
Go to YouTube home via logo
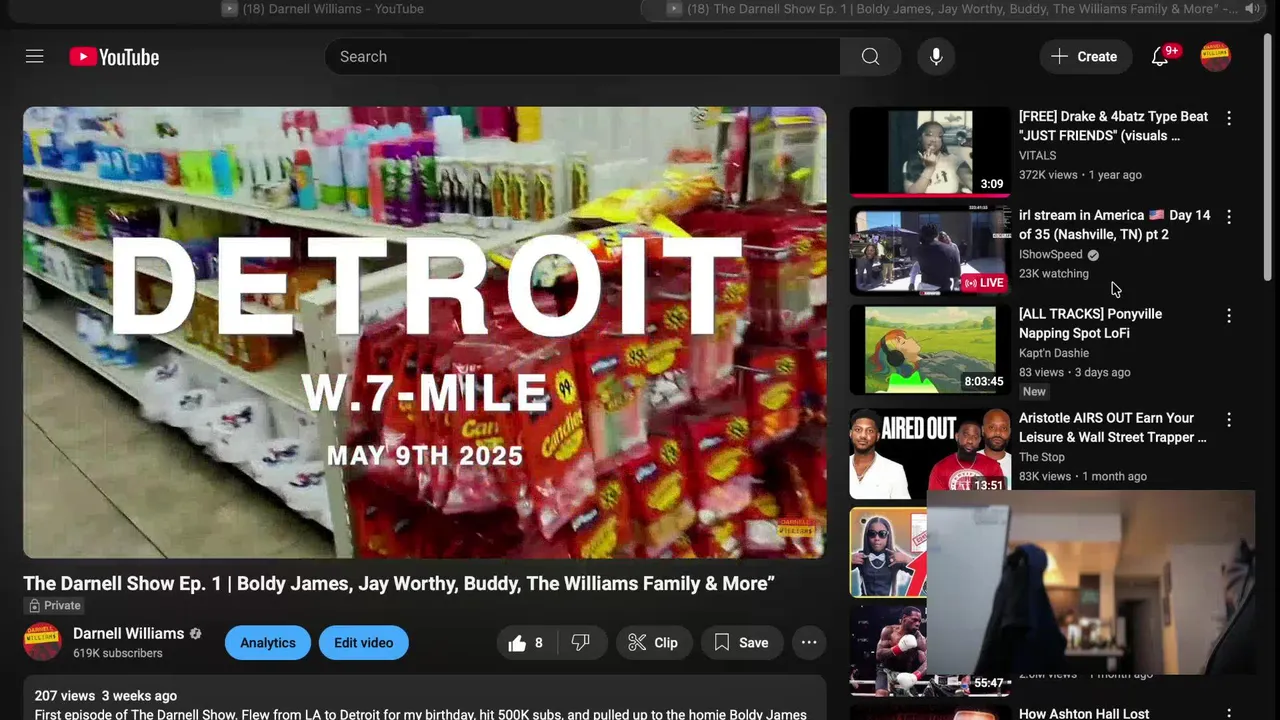point(114,57)
